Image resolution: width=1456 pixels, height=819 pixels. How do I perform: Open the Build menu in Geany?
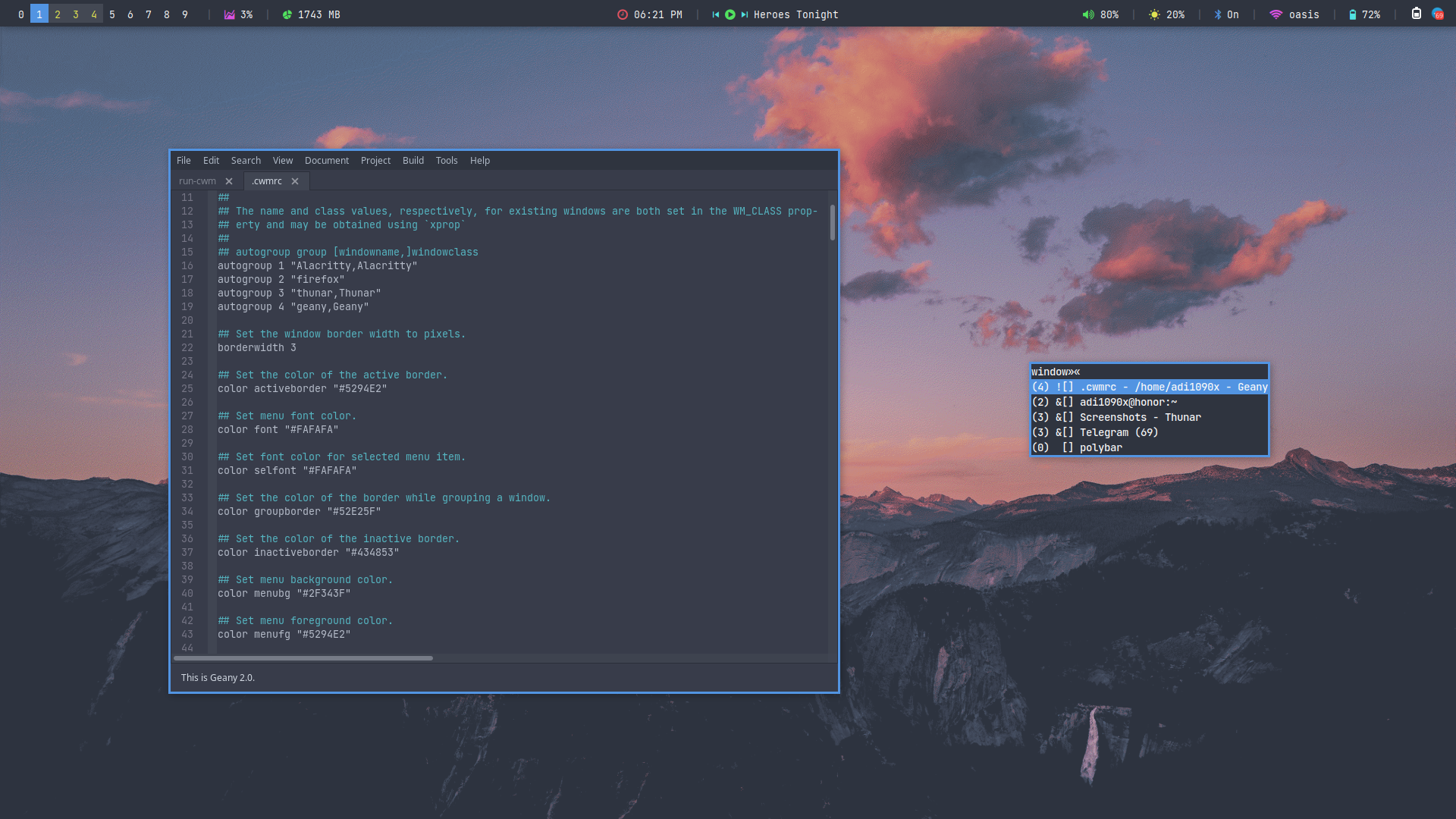click(413, 161)
